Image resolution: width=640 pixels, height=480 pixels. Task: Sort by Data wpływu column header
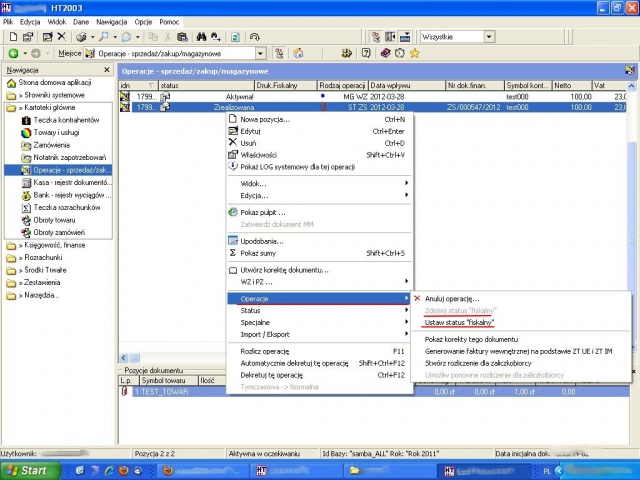click(x=407, y=85)
